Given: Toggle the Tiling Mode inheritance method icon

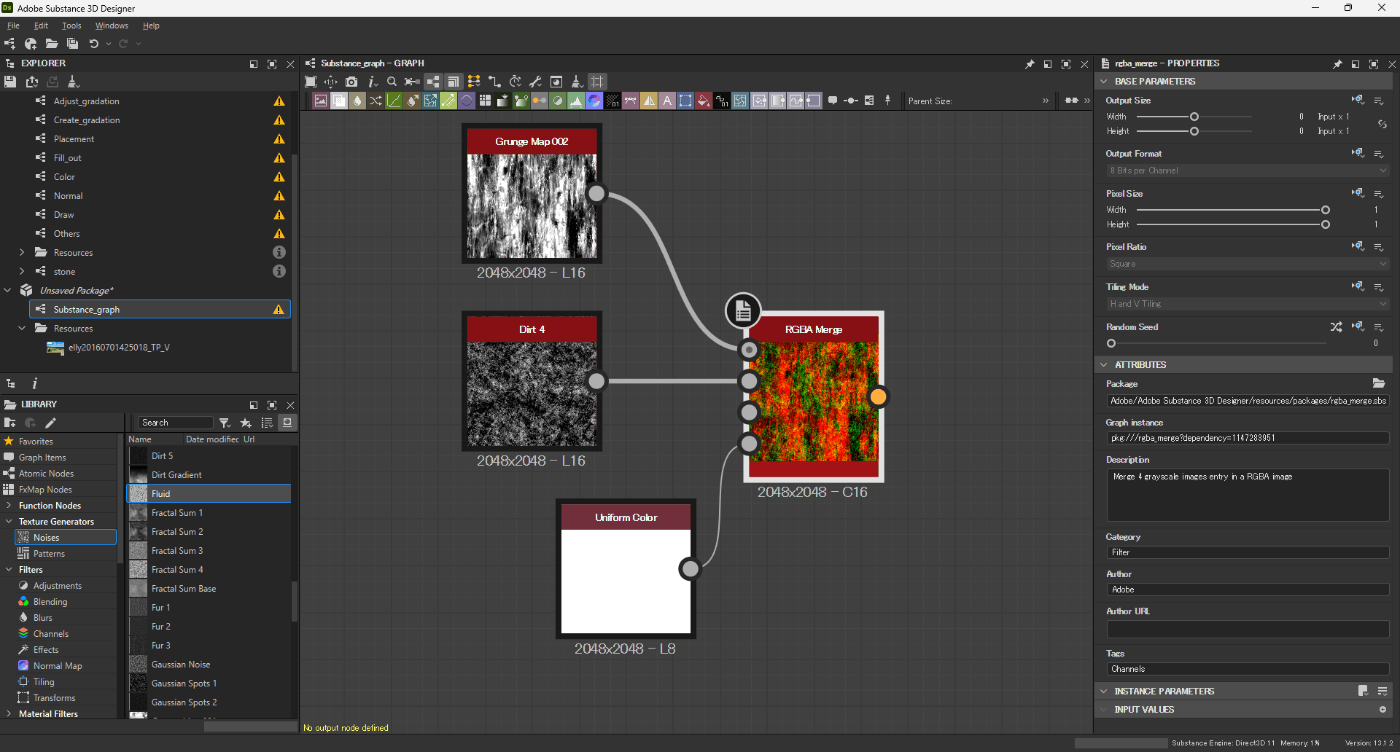Looking at the screenshot, I should [x=1358, y=286].
